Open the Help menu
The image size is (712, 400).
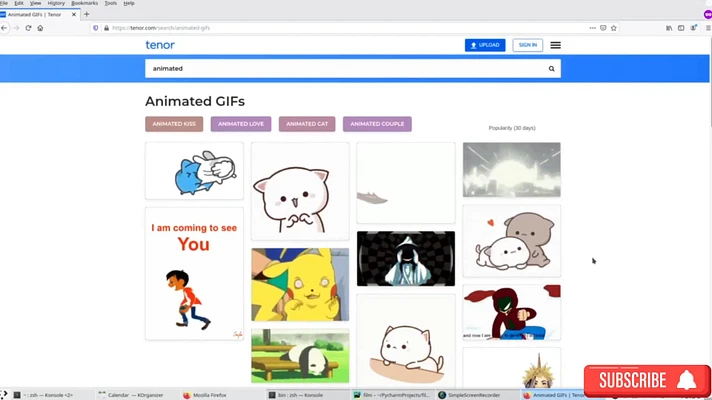pyautogui.click(x=129, y=3)
